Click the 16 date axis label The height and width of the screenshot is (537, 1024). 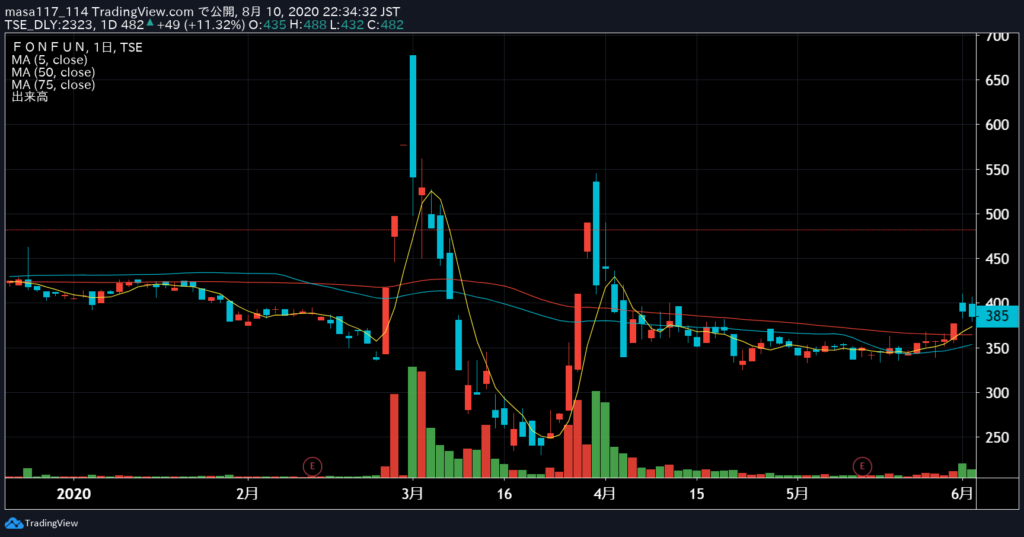504,493
